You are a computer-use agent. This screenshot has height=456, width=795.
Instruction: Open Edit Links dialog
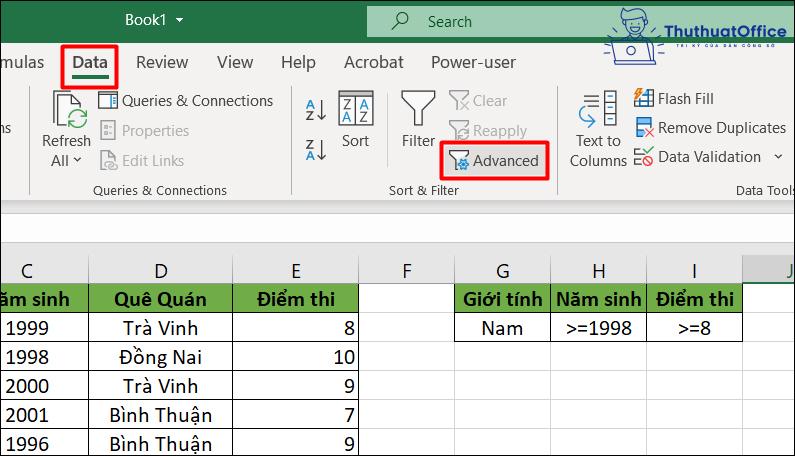pos(142,161)
